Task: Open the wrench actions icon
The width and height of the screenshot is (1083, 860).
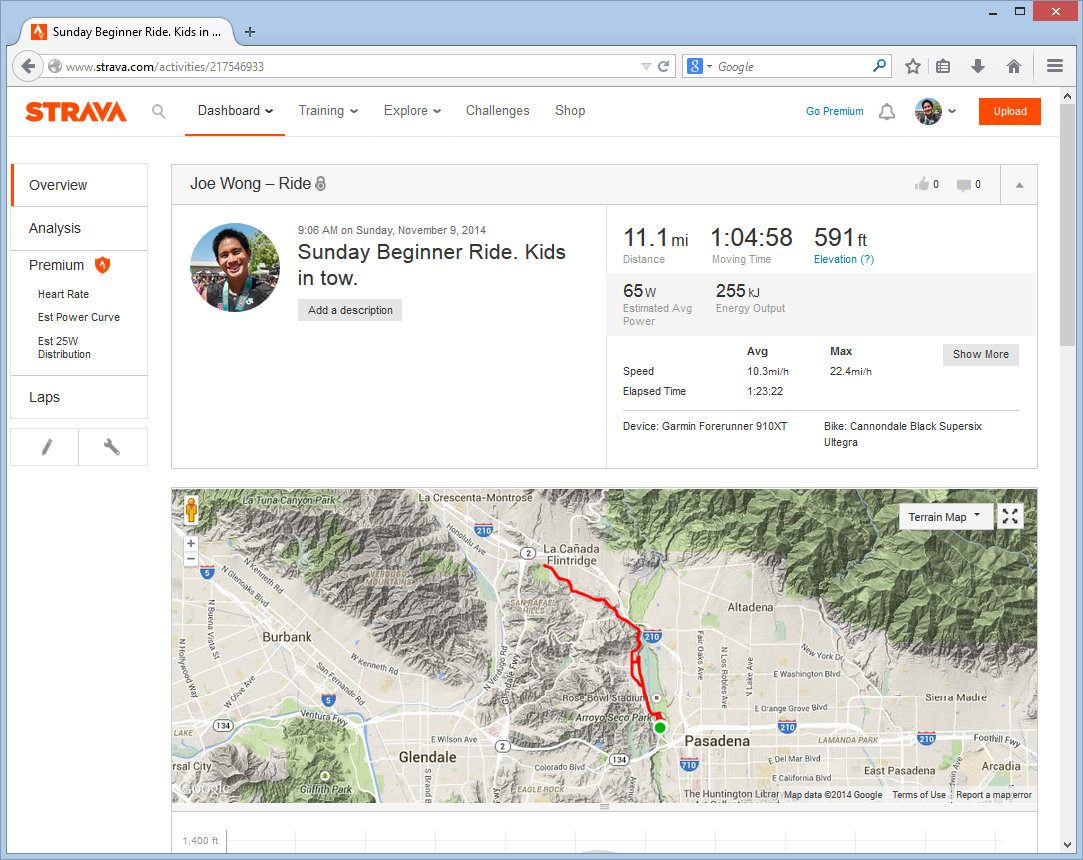Action: click(112, 447)
